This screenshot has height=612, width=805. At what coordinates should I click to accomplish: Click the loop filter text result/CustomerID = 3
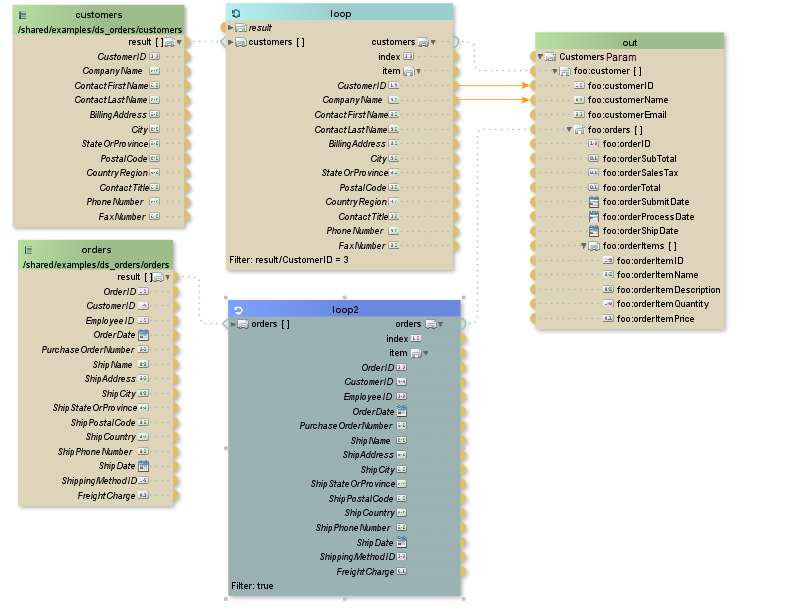point(302,260)
